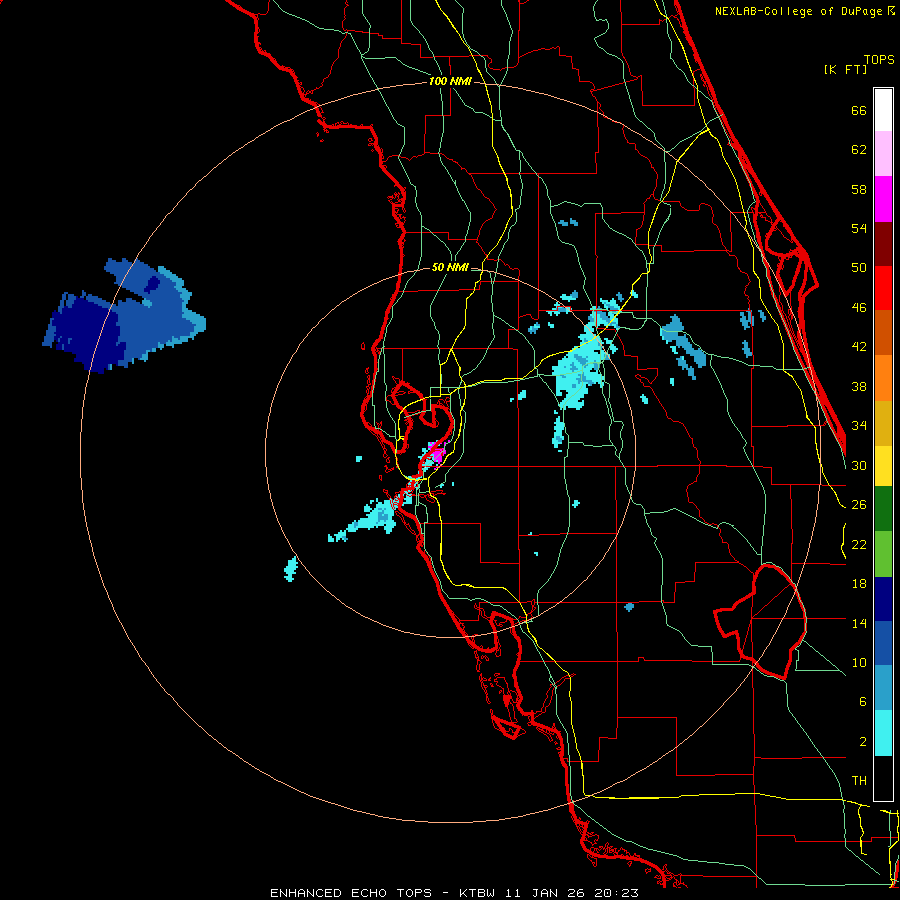The image size is (900, 900).
Task: Click the legend value 62
Action: [859, 150]
